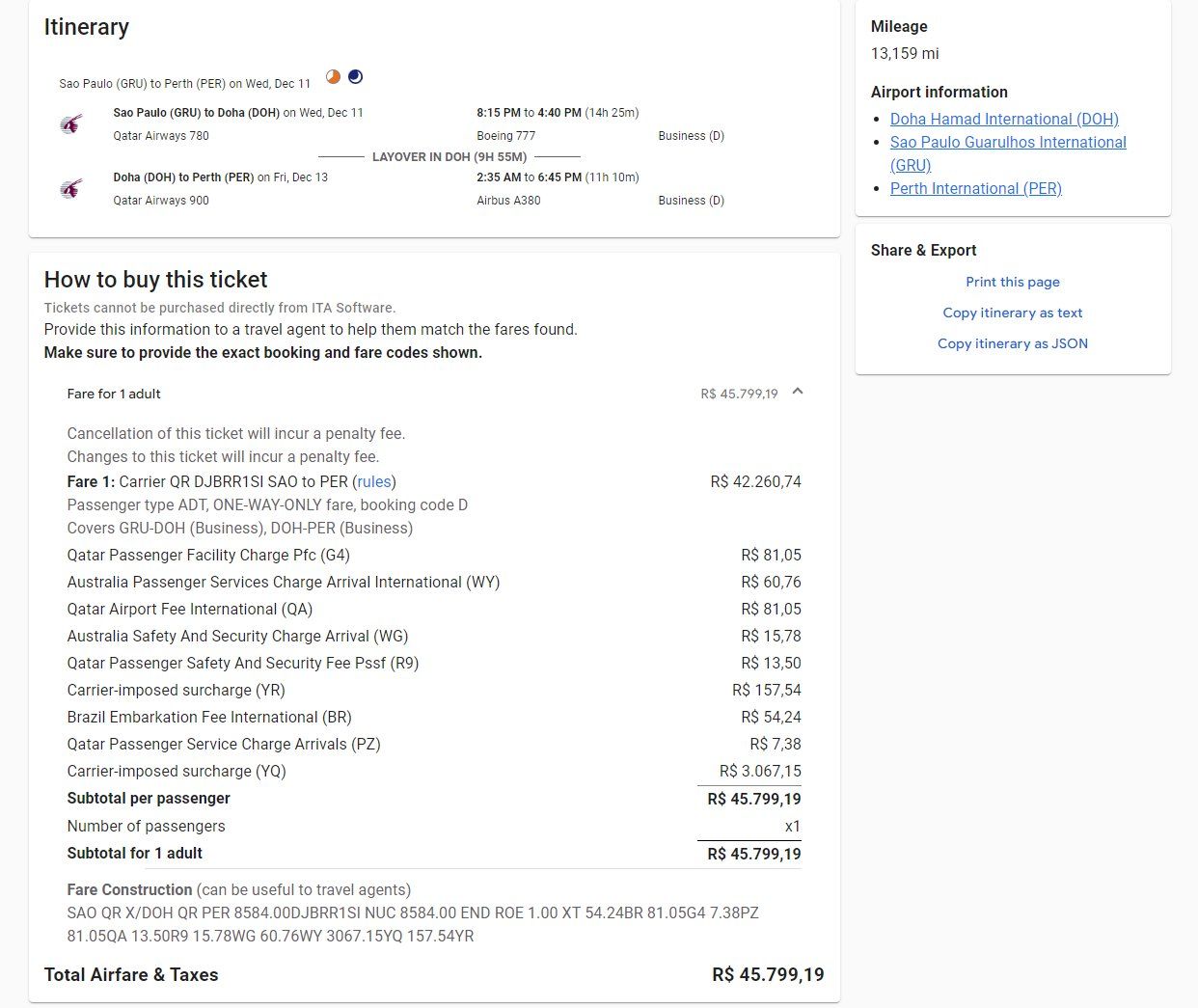This screenshot has width=1198, height=1008.
Task: Click Copy itinerary as JSON
Action: (1013, 343)
